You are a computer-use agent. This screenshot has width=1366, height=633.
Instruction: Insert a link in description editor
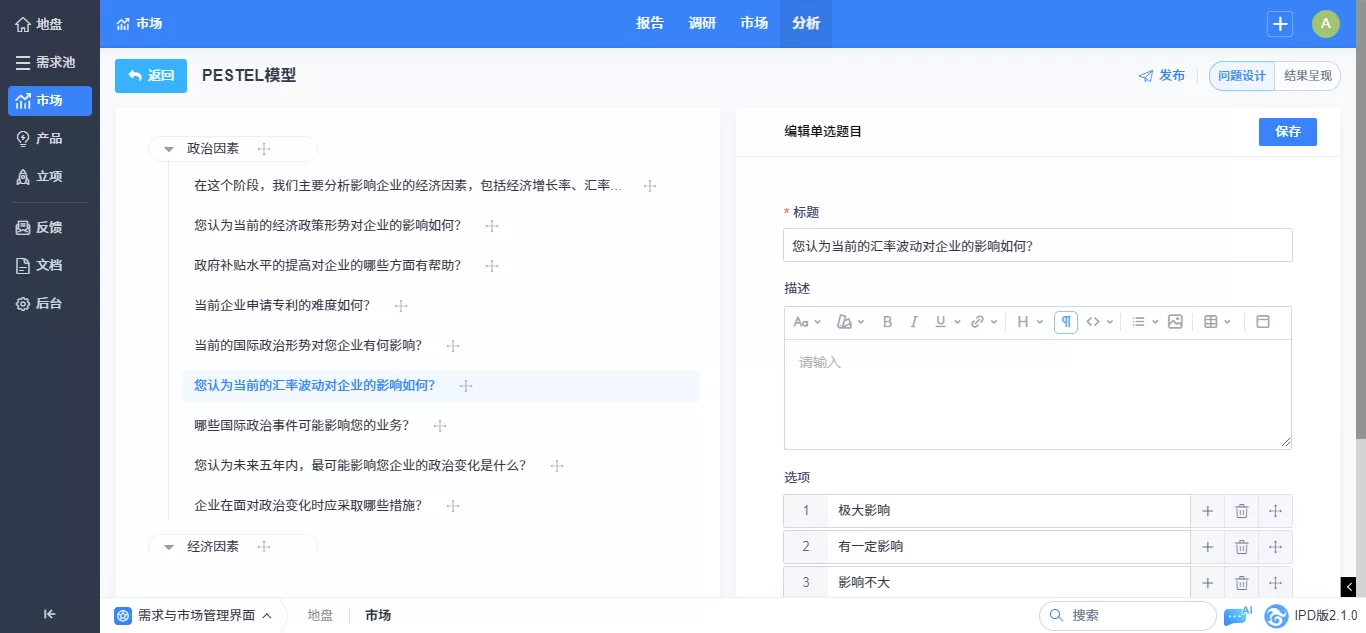pos(978,322)
